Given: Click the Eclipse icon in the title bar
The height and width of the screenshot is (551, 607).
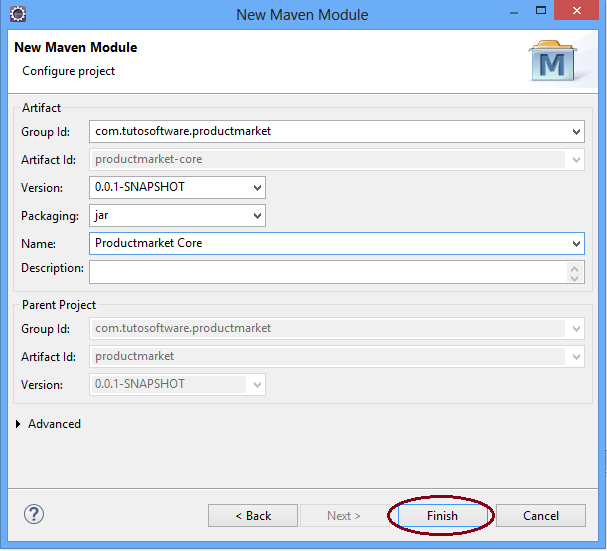Looking at the screenshot, I should point(17,14).
